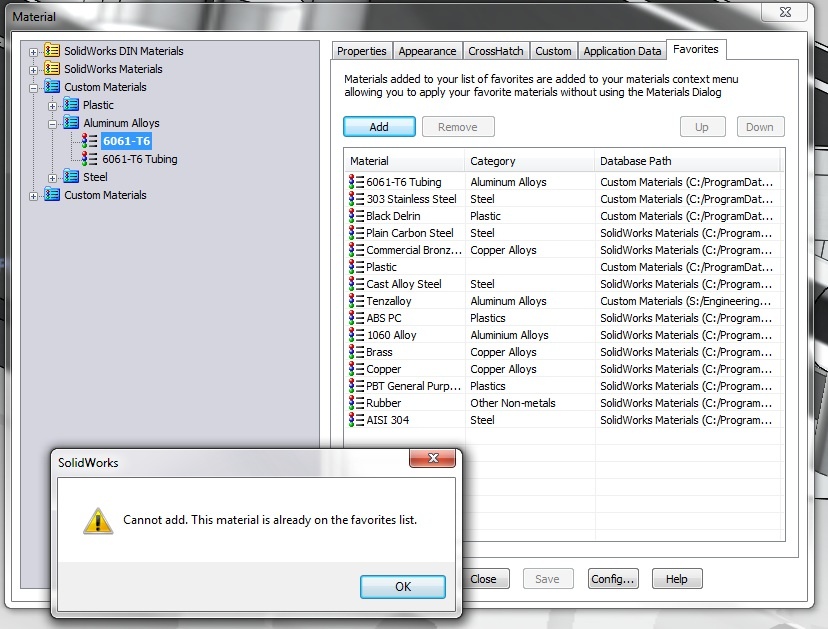Select the 6061-T6 tree item label
The image size is (828, 629).
[x=127, y=141]
